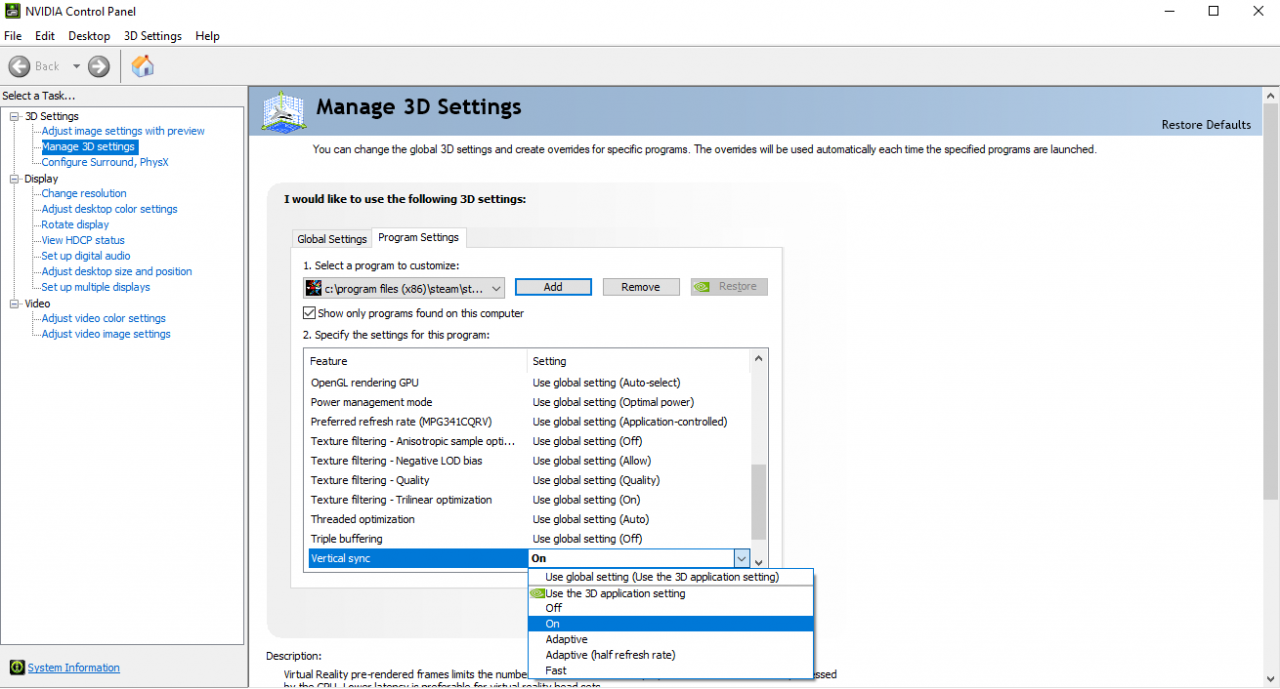1280x689 pixels.
Task: Choose Adaptive (half refresh rate) option
Action: pyautogui.click(x=610, y=655)
